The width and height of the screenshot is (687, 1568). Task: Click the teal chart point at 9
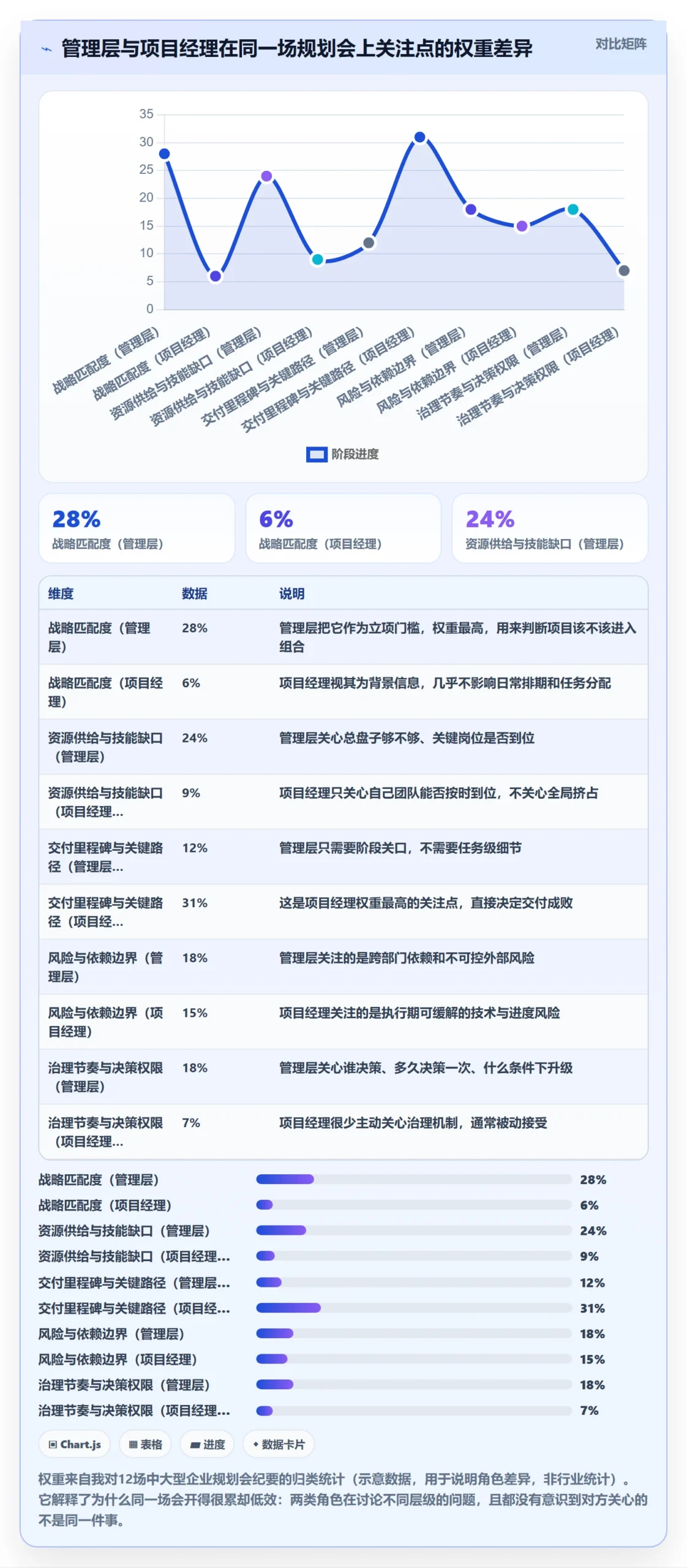pyautogui.click(x=317, y=260)
